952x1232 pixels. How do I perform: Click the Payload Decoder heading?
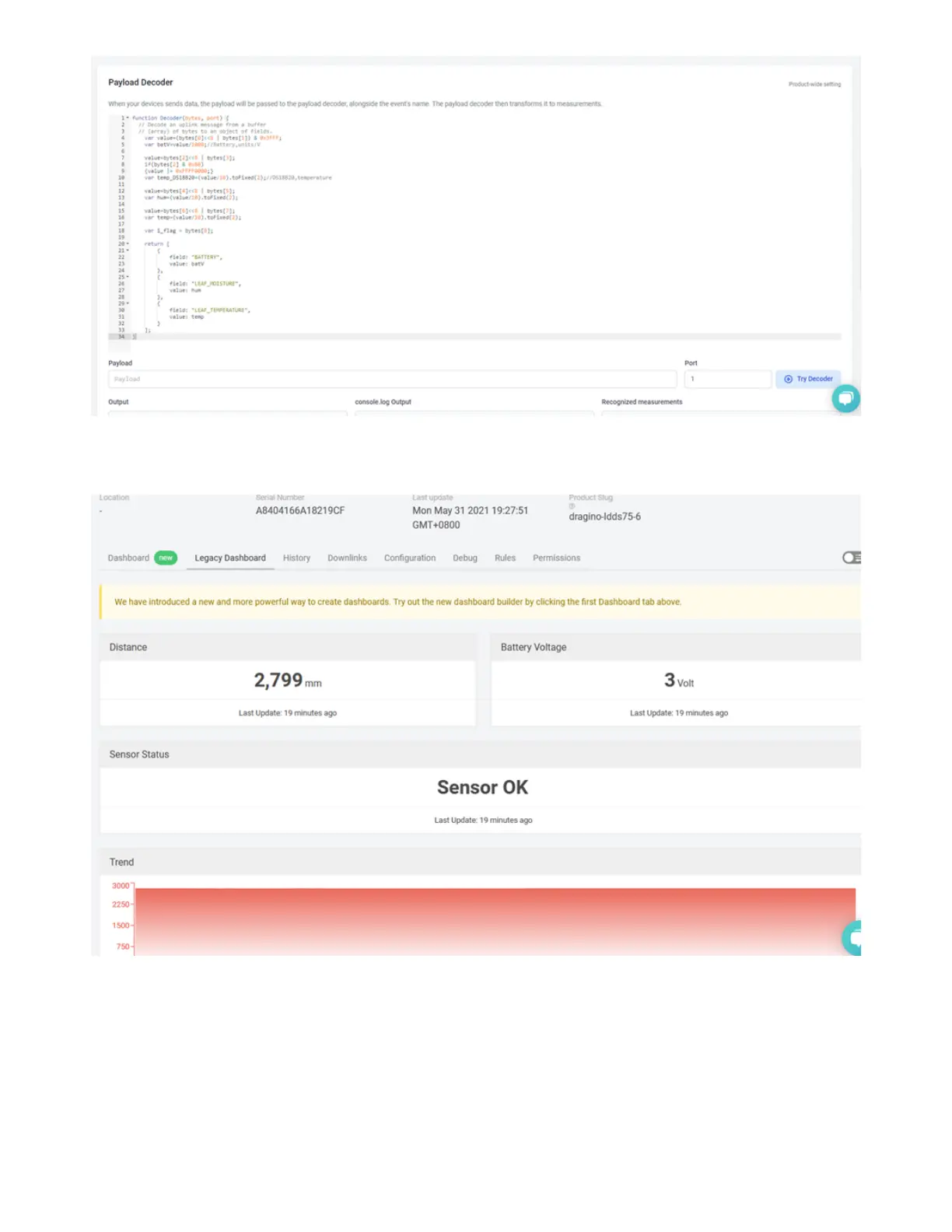tap(140, 82)
